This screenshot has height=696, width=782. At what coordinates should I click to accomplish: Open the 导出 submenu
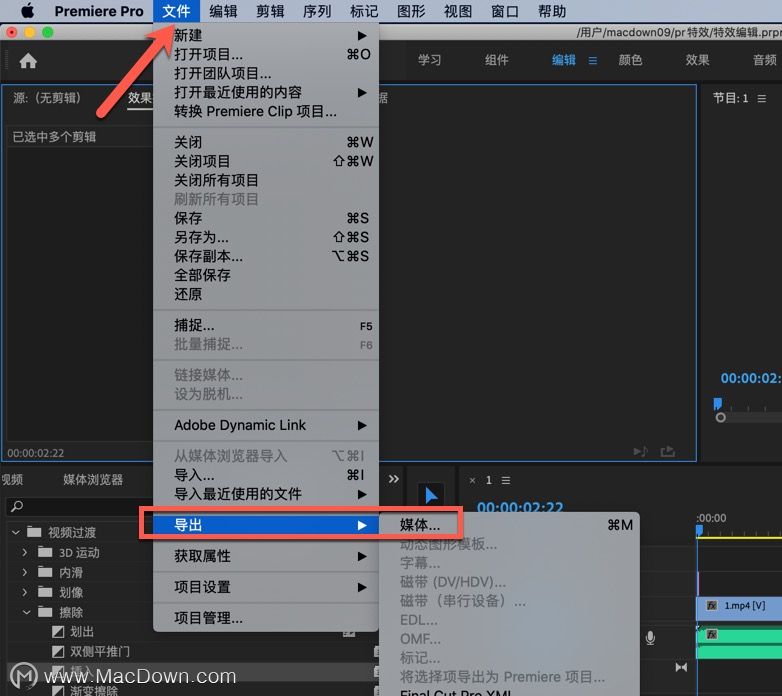266,525
